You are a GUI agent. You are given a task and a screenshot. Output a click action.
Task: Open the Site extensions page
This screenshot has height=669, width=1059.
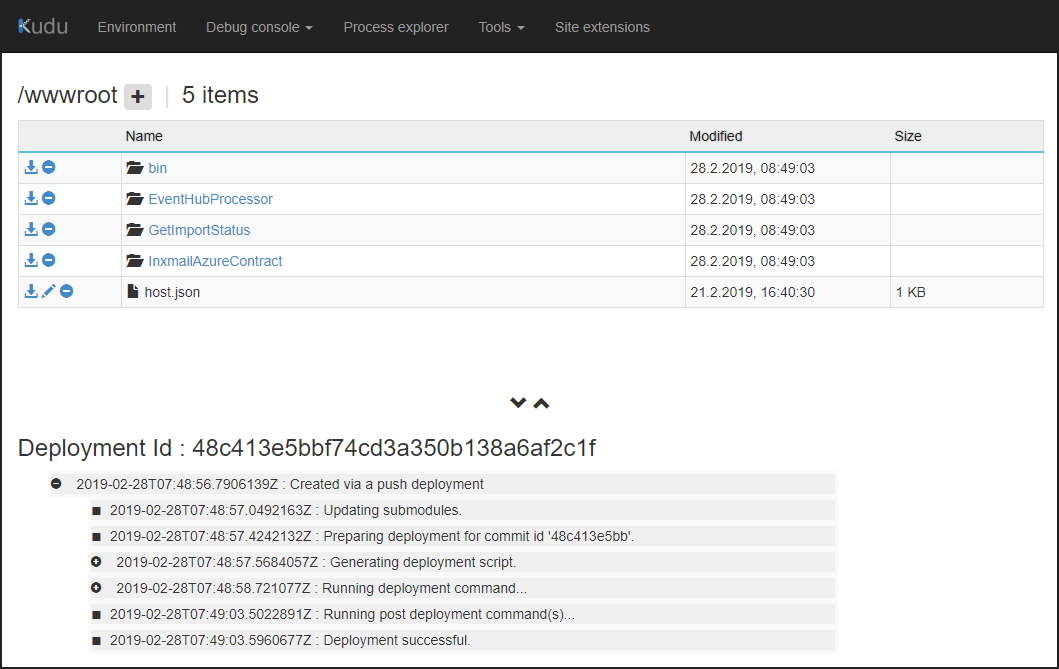602,27
